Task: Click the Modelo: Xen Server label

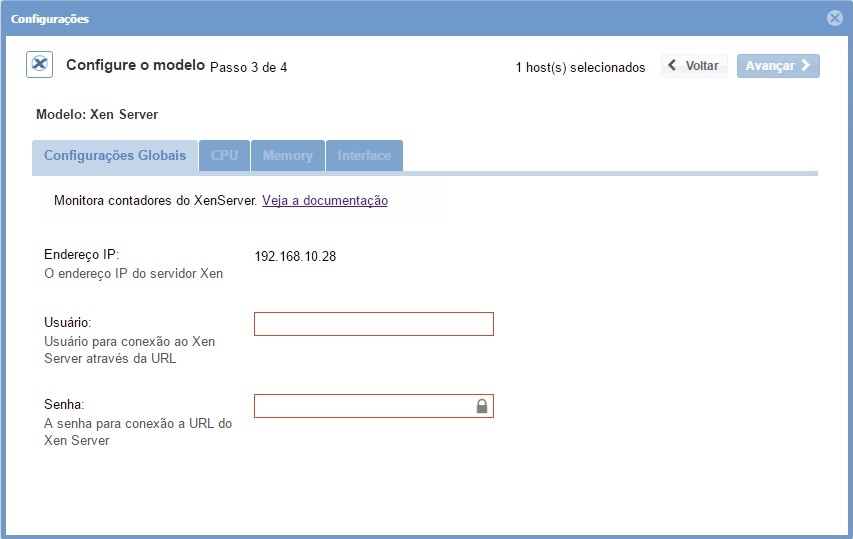Action: tap(97, 115)
